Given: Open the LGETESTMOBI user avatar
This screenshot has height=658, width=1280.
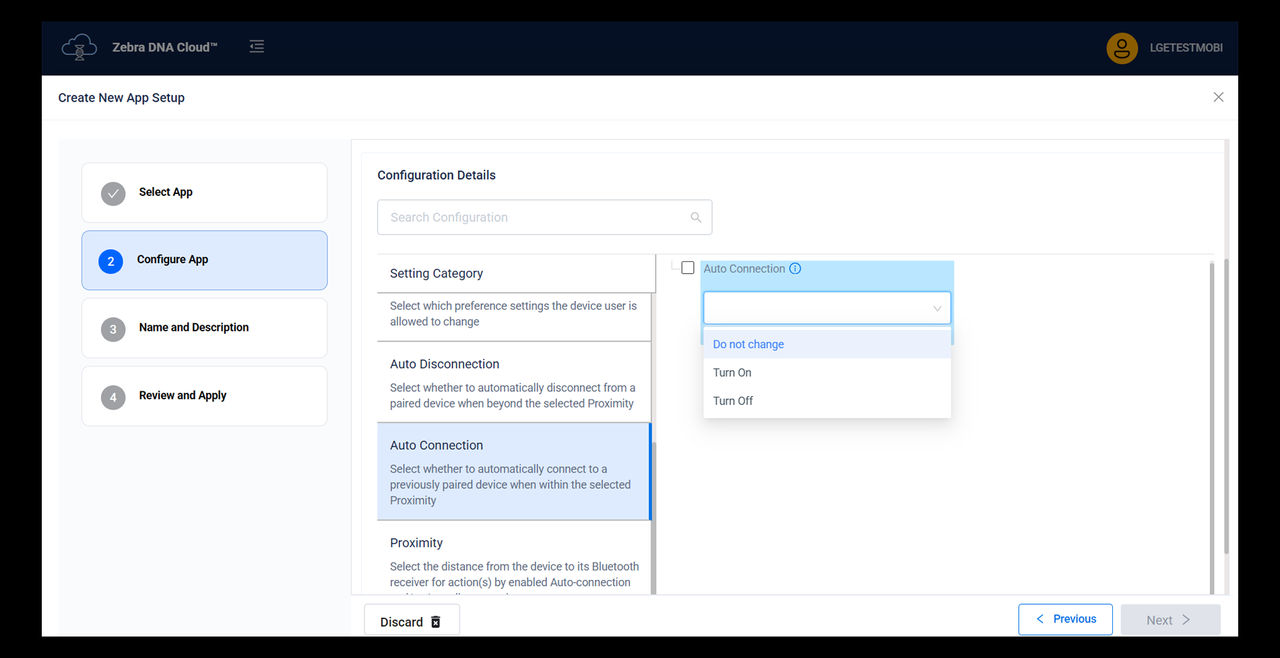Looking at the screenshot, I should click(x=1121, y=47).
